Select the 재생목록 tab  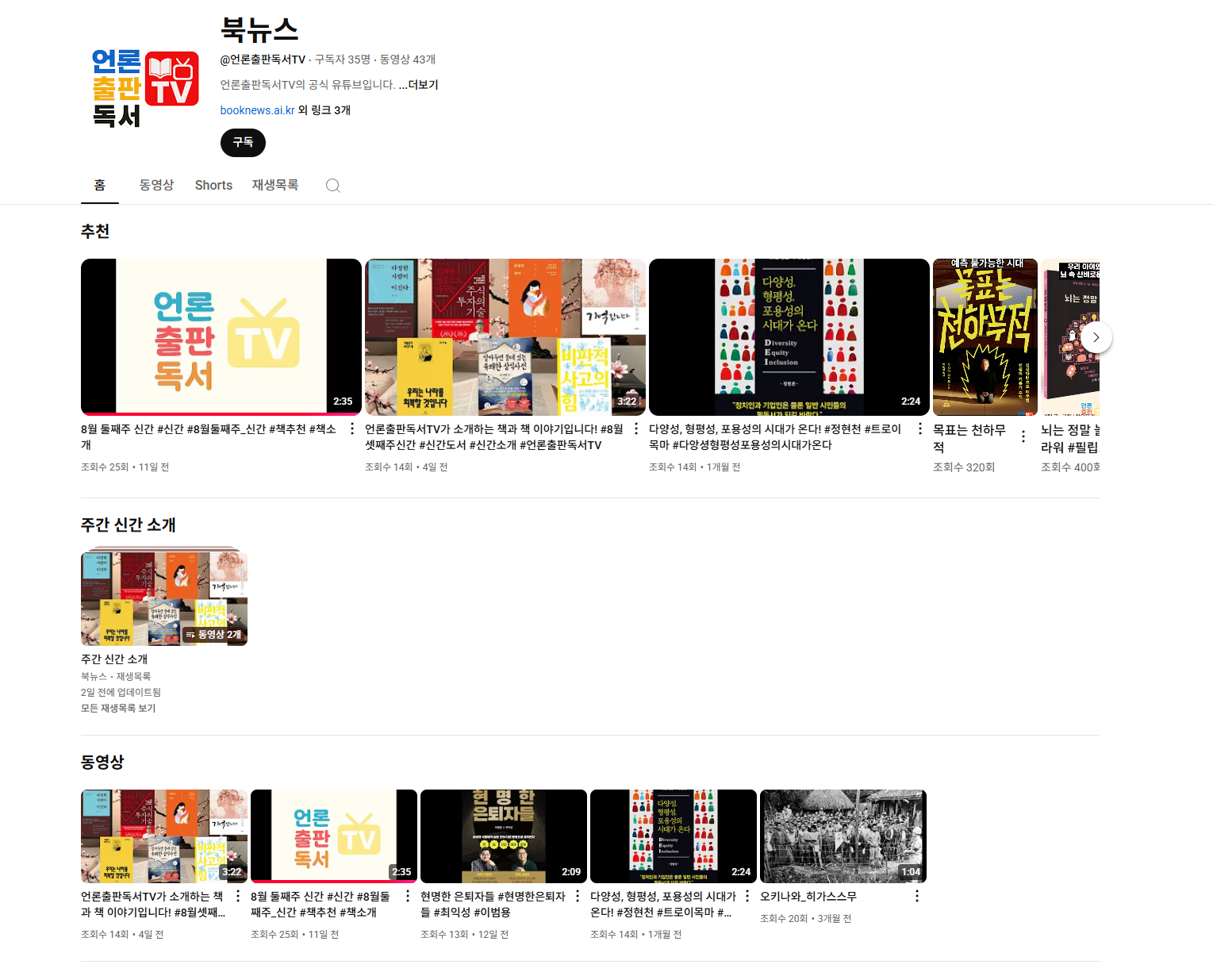pos(274,185)
